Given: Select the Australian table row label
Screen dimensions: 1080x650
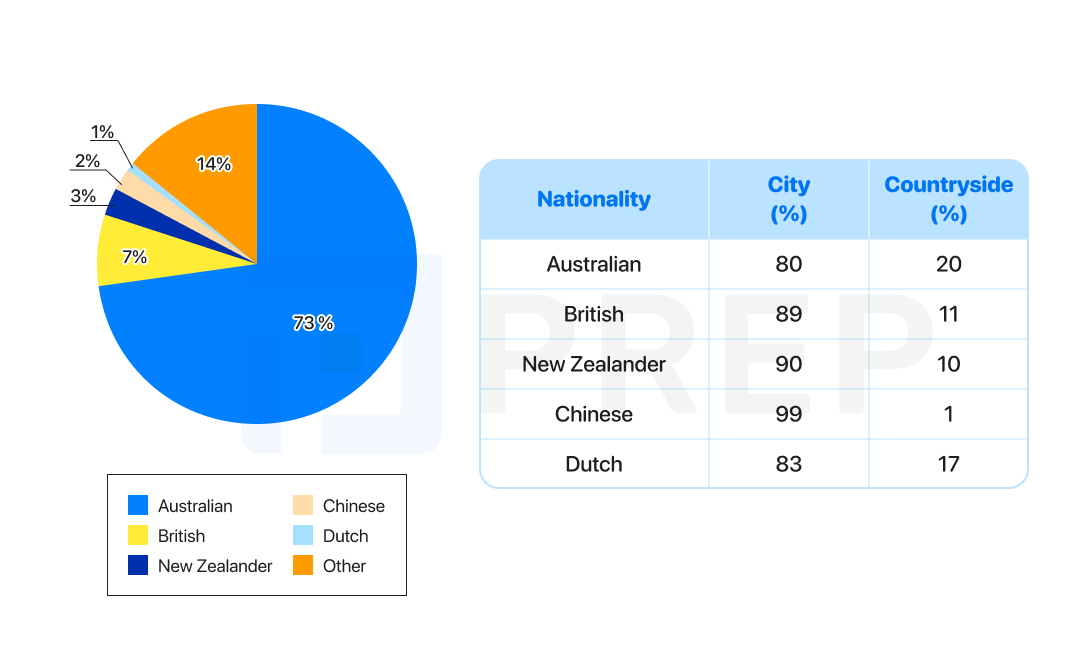Looking at the screenshot, I should 594,264.
